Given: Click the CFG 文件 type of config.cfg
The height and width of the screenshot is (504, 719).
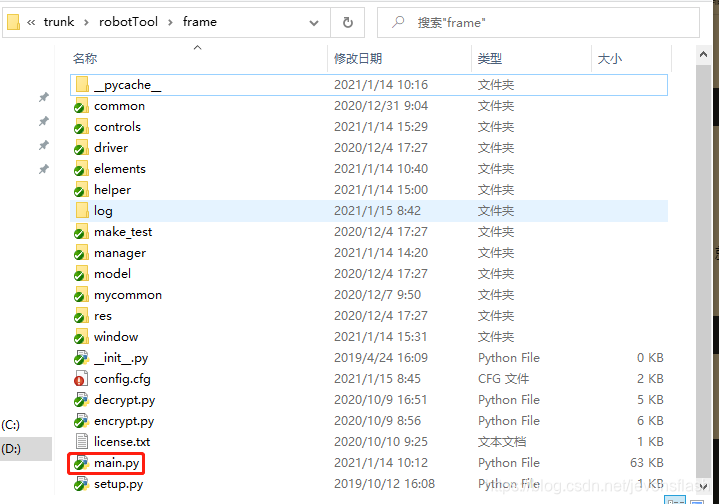Looking at the screenshot, I should coord(503,379).
